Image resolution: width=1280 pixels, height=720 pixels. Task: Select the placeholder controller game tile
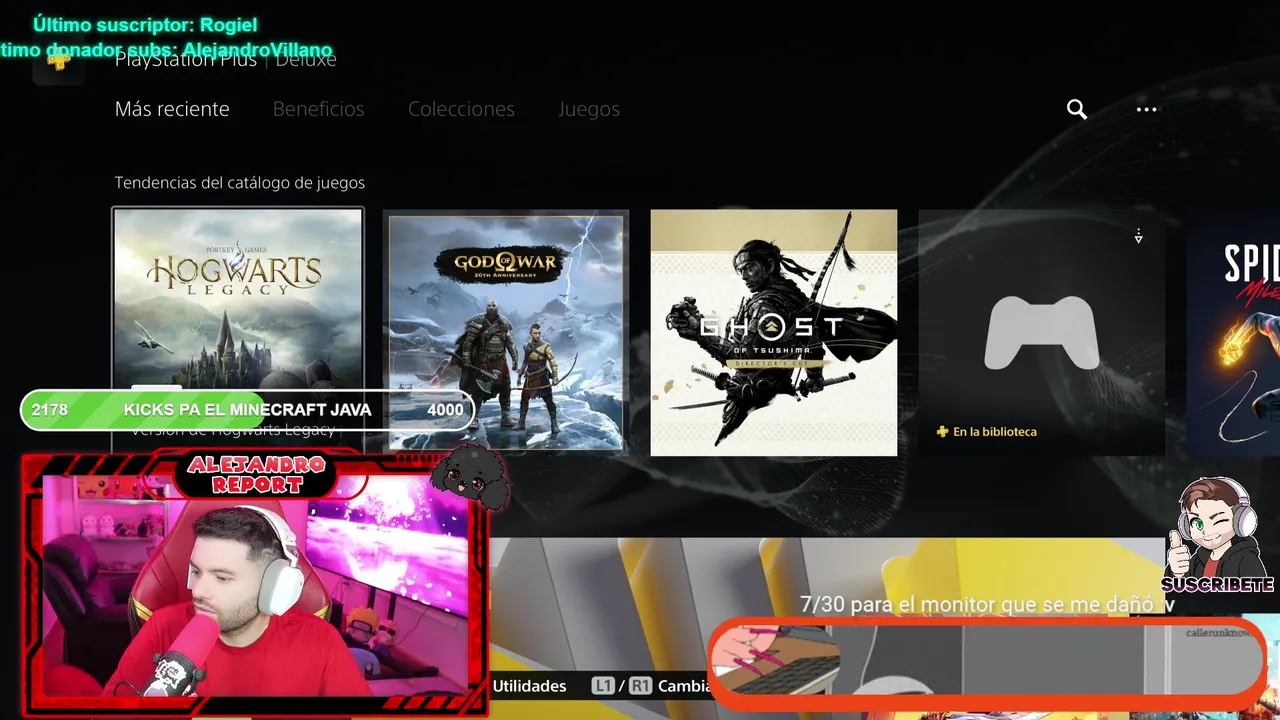1042,332
